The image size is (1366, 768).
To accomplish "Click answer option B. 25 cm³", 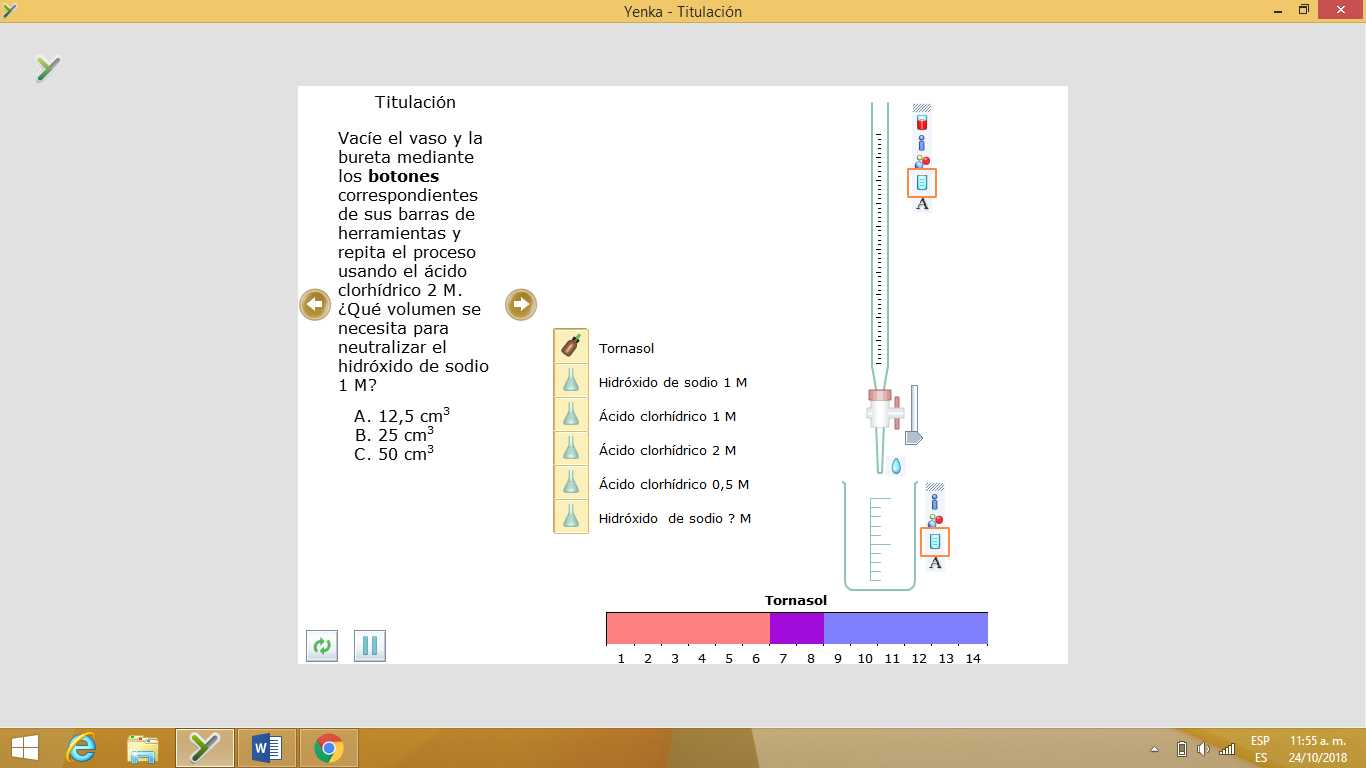I will point(394,435).
